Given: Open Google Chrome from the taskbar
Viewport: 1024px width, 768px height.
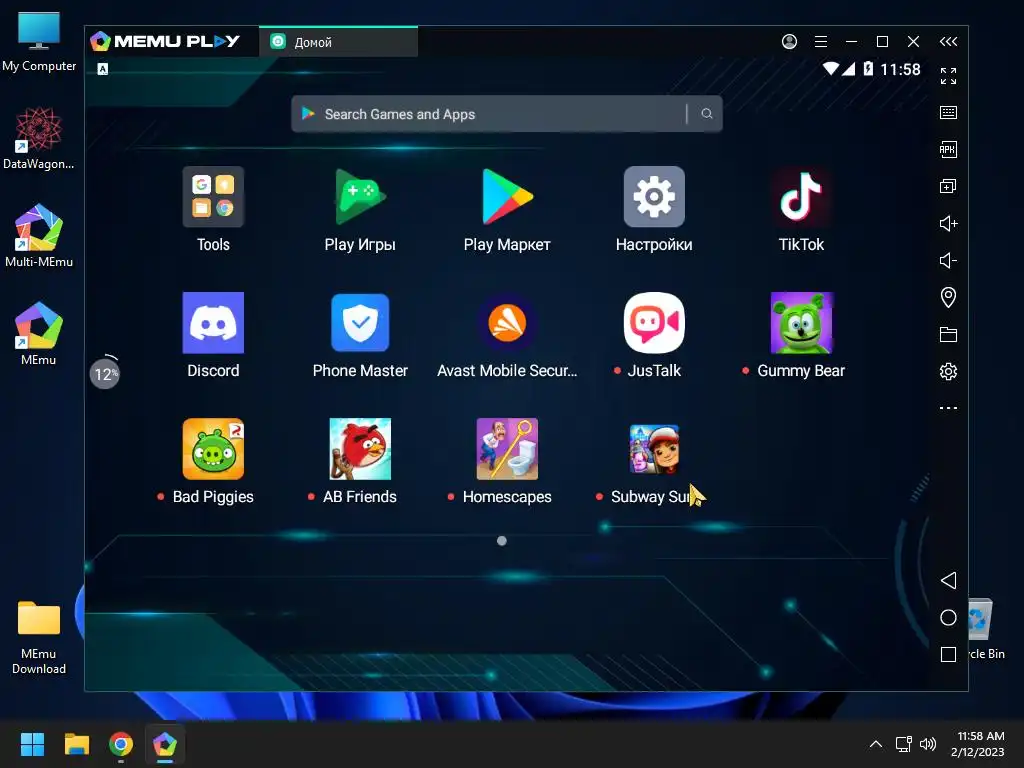Looking at the screenshot, I should [121, 744].
